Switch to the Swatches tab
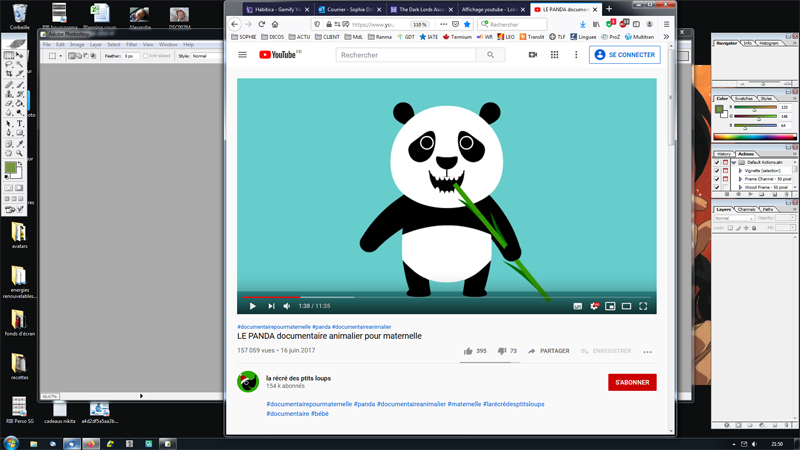Image resolution: width=800 pixels, height=450 pixels. click(x=744, y=98)
